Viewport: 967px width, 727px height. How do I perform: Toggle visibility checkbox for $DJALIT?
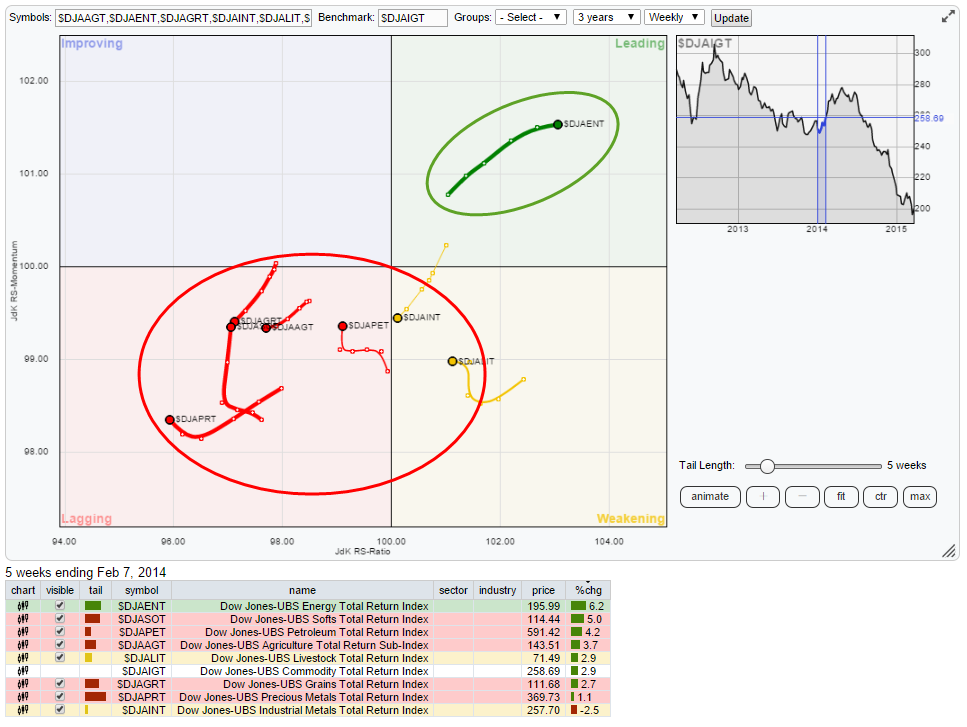tap(60, 657)
